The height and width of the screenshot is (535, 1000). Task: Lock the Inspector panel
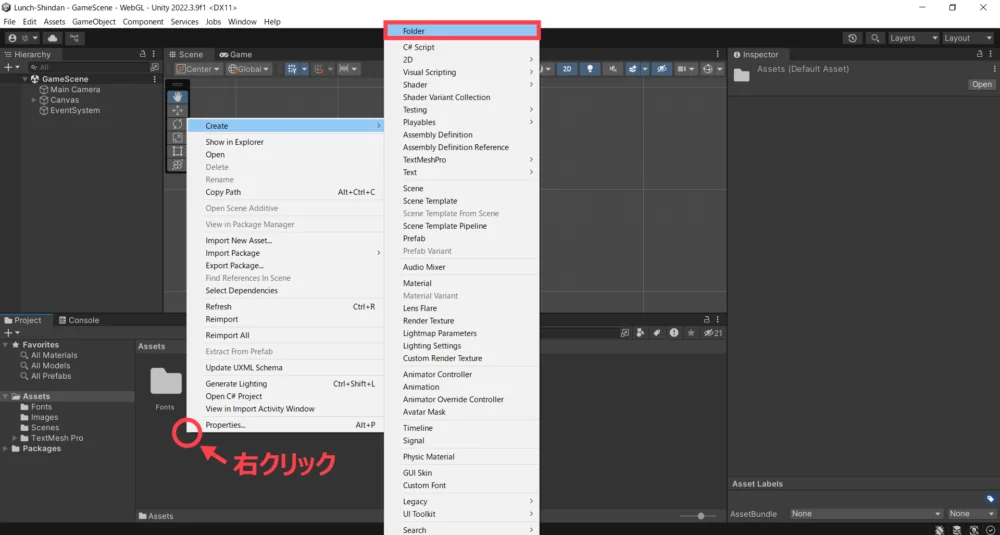(982, 54)
